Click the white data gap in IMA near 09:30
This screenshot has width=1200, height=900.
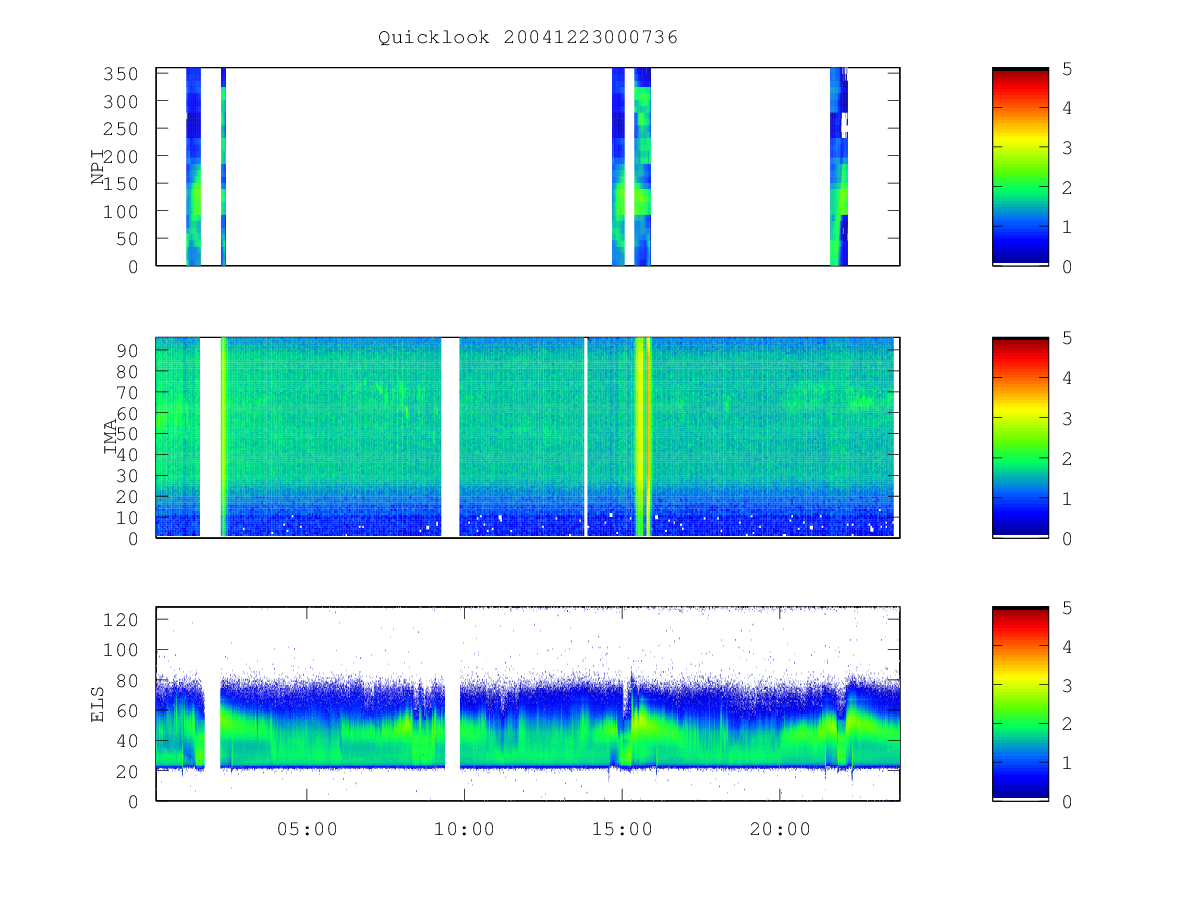[x=450, y=437]
